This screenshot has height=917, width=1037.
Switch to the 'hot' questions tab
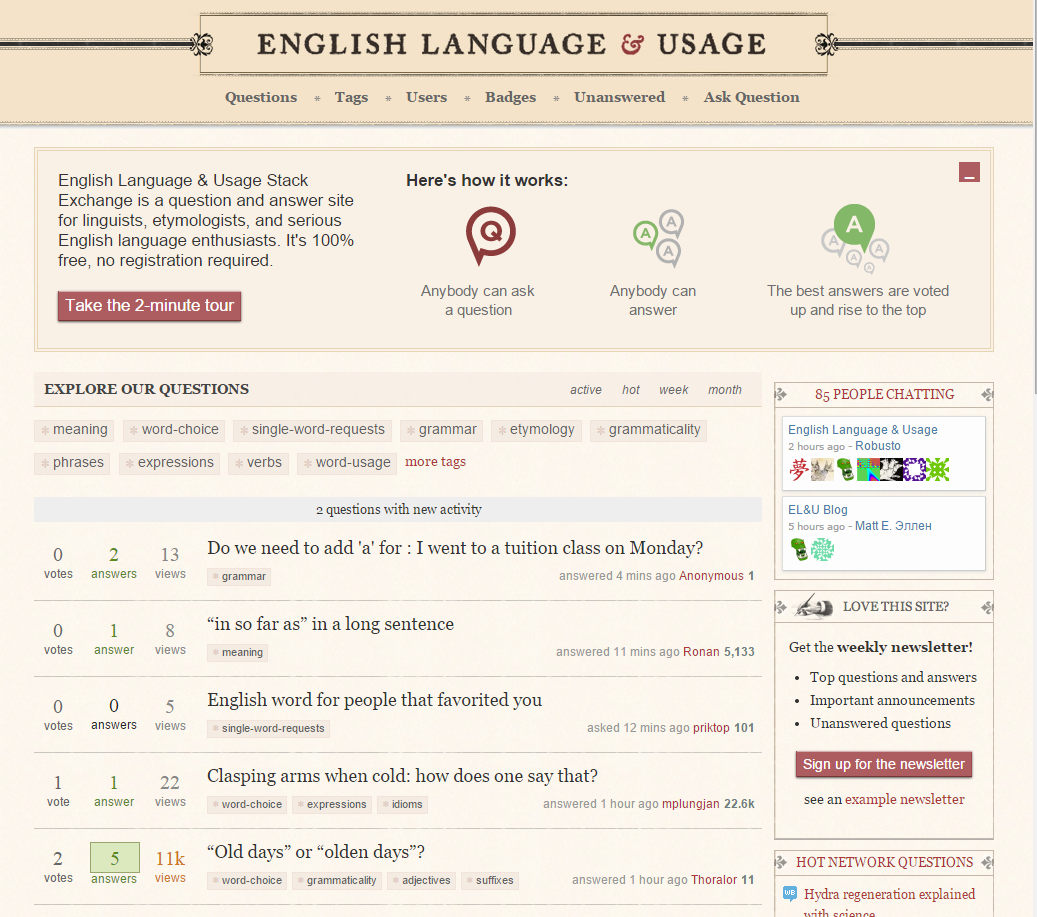coord(631,390)
